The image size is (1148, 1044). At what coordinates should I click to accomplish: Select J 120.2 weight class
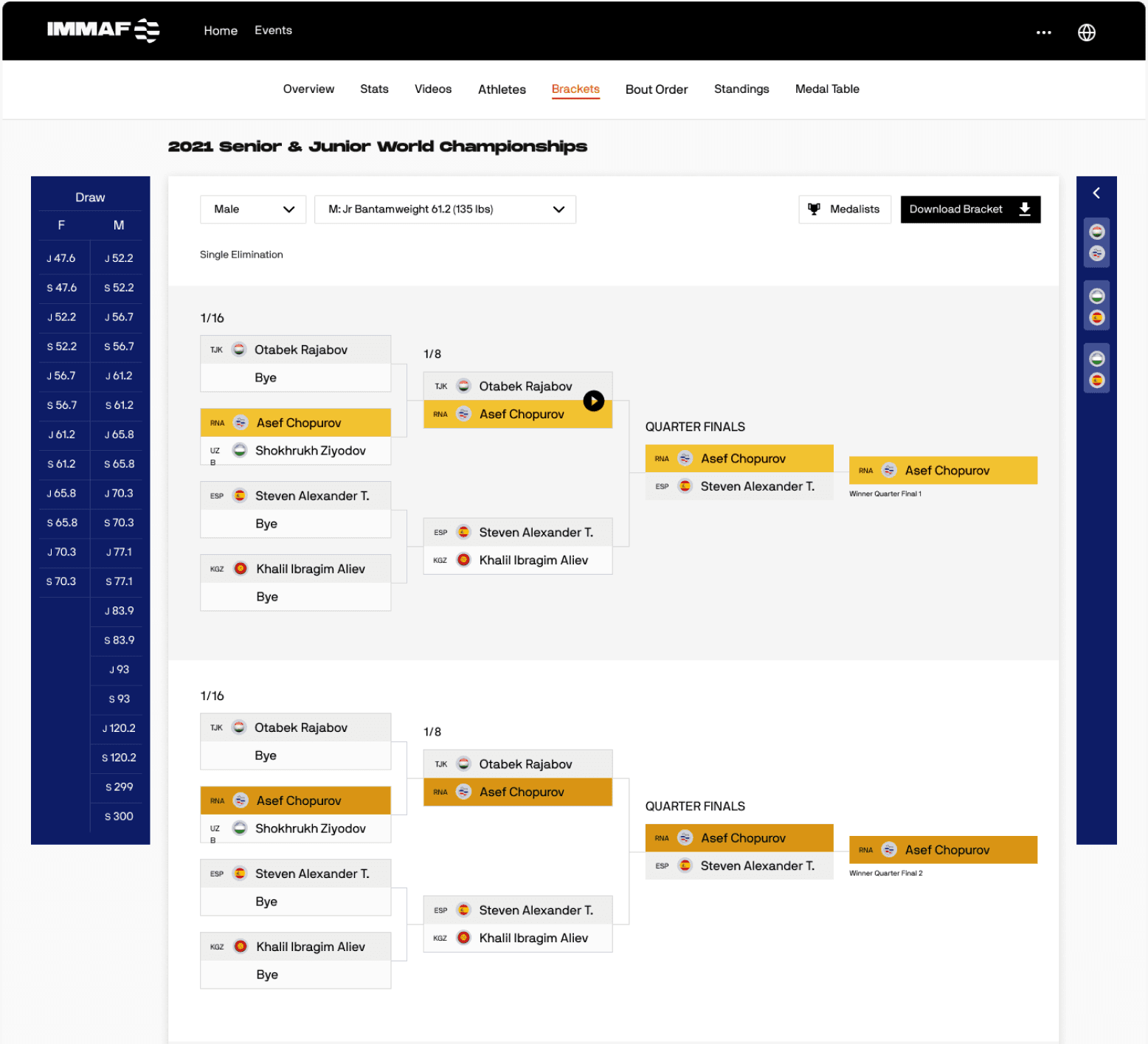click(x=119, y=728)
